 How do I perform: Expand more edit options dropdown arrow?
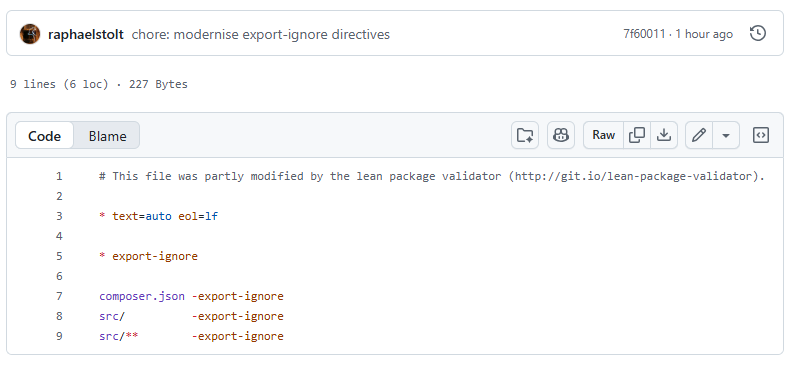726,135
